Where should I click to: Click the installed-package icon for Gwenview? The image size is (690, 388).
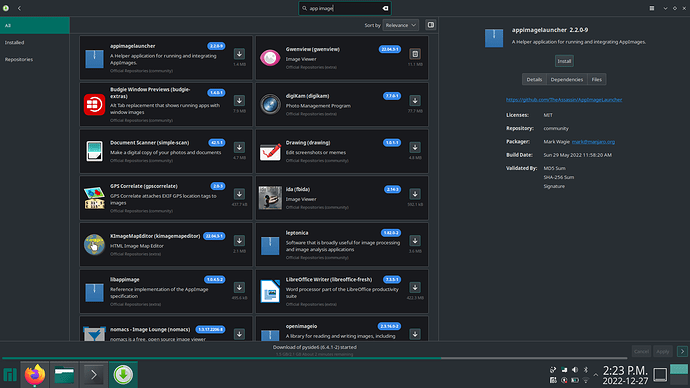point(415,54)
